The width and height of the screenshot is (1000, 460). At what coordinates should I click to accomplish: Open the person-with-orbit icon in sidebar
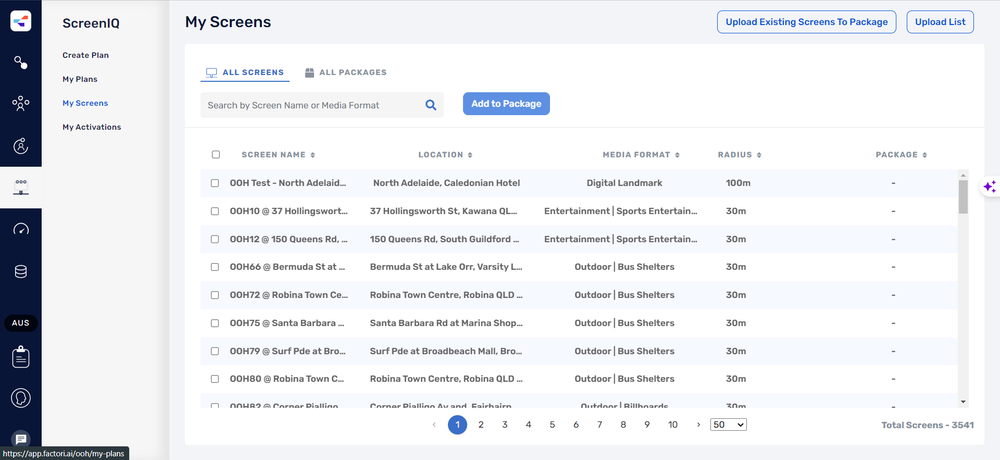[x=20, y=146]
